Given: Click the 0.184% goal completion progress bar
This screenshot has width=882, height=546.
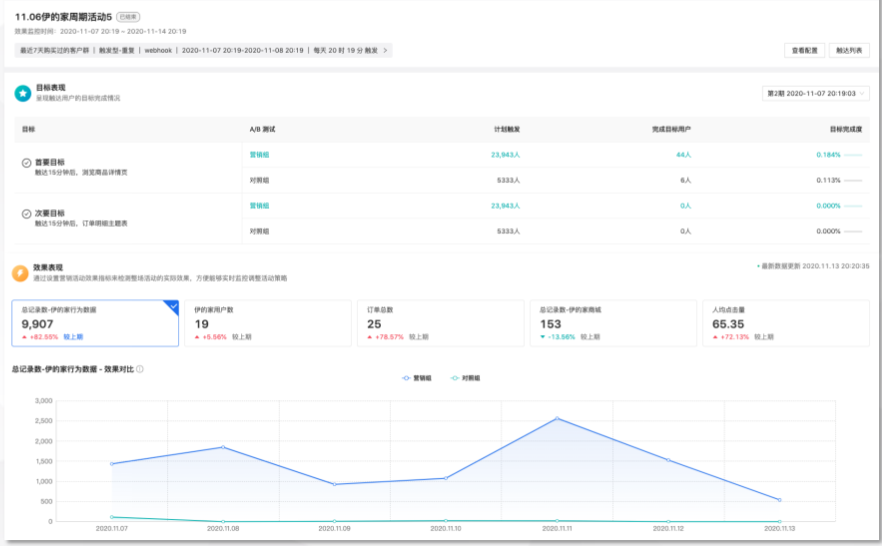Looking at the screenshot, I should tap(853, 155).
